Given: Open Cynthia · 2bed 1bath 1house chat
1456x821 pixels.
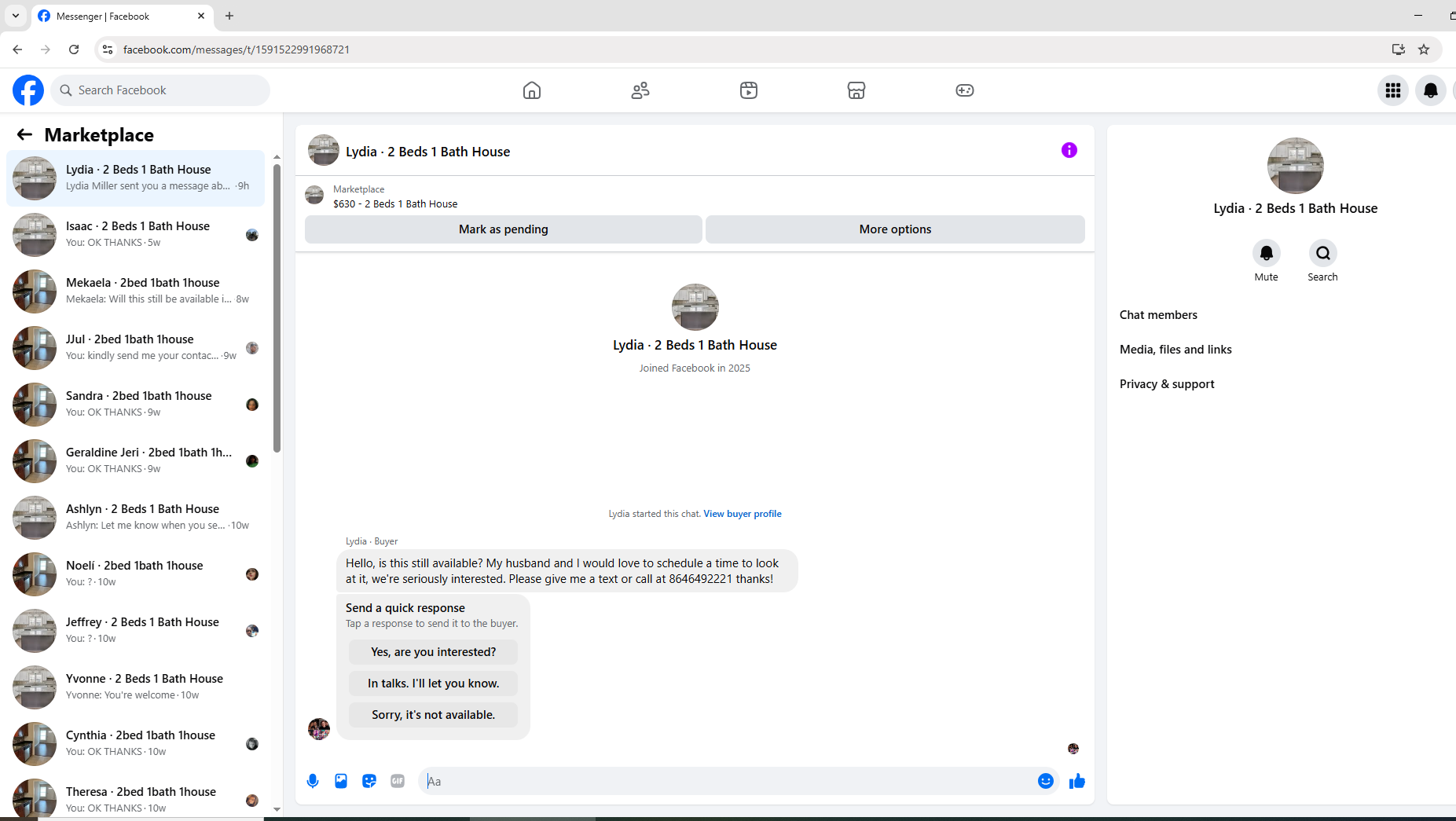Looking at the screenshot, I should (x=135, y=744).
